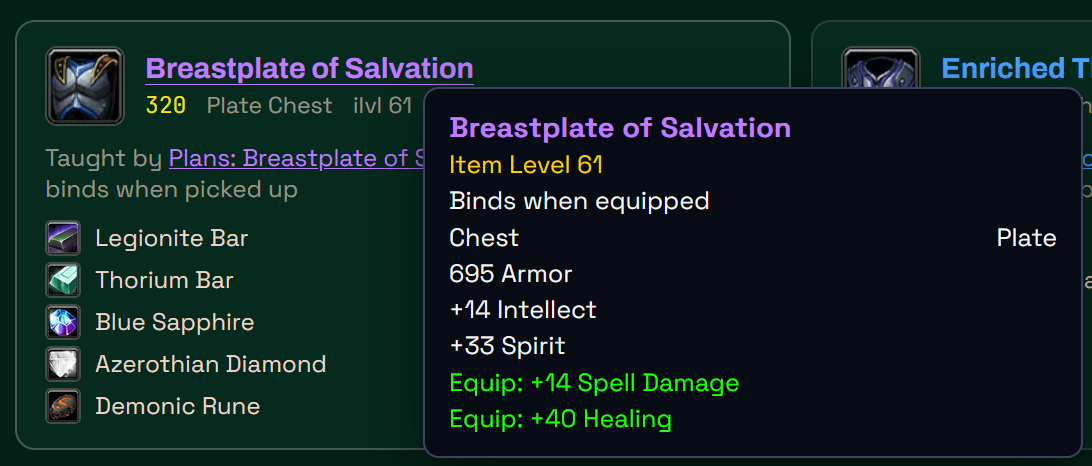Click the Blue Sapphire reagent name
Viewport: 1092px width, 466px height.
(175, 322)
